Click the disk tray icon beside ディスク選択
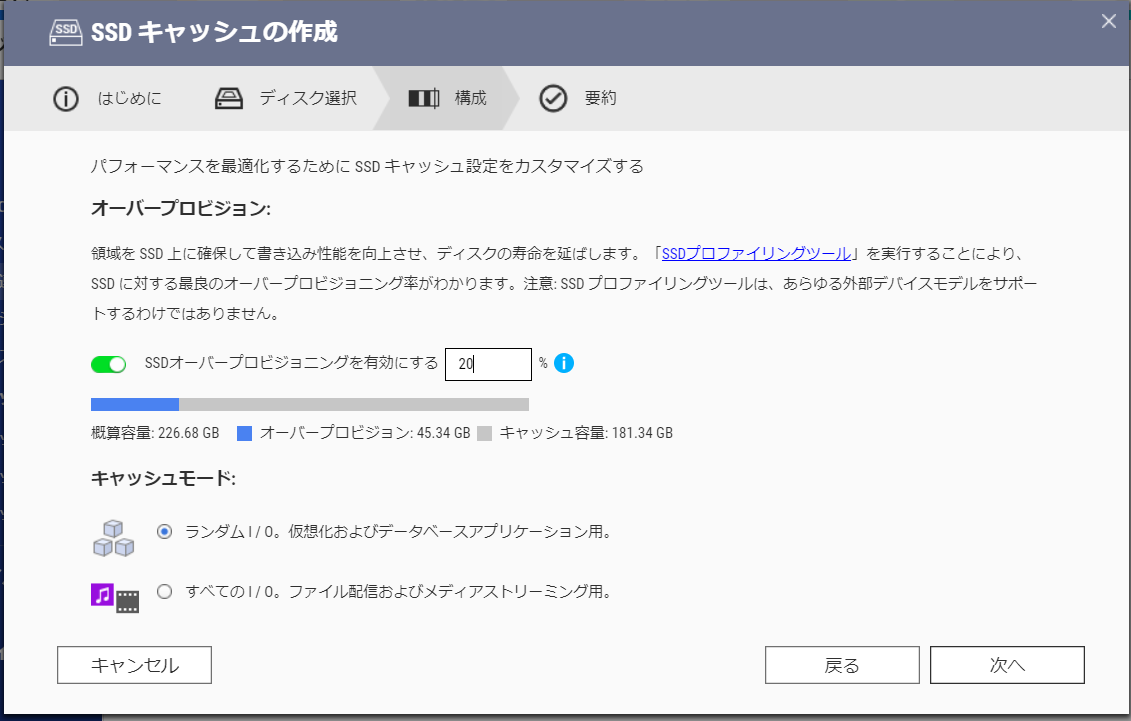The height and width of the screenshot is (721, 1131). pos(229,98)
